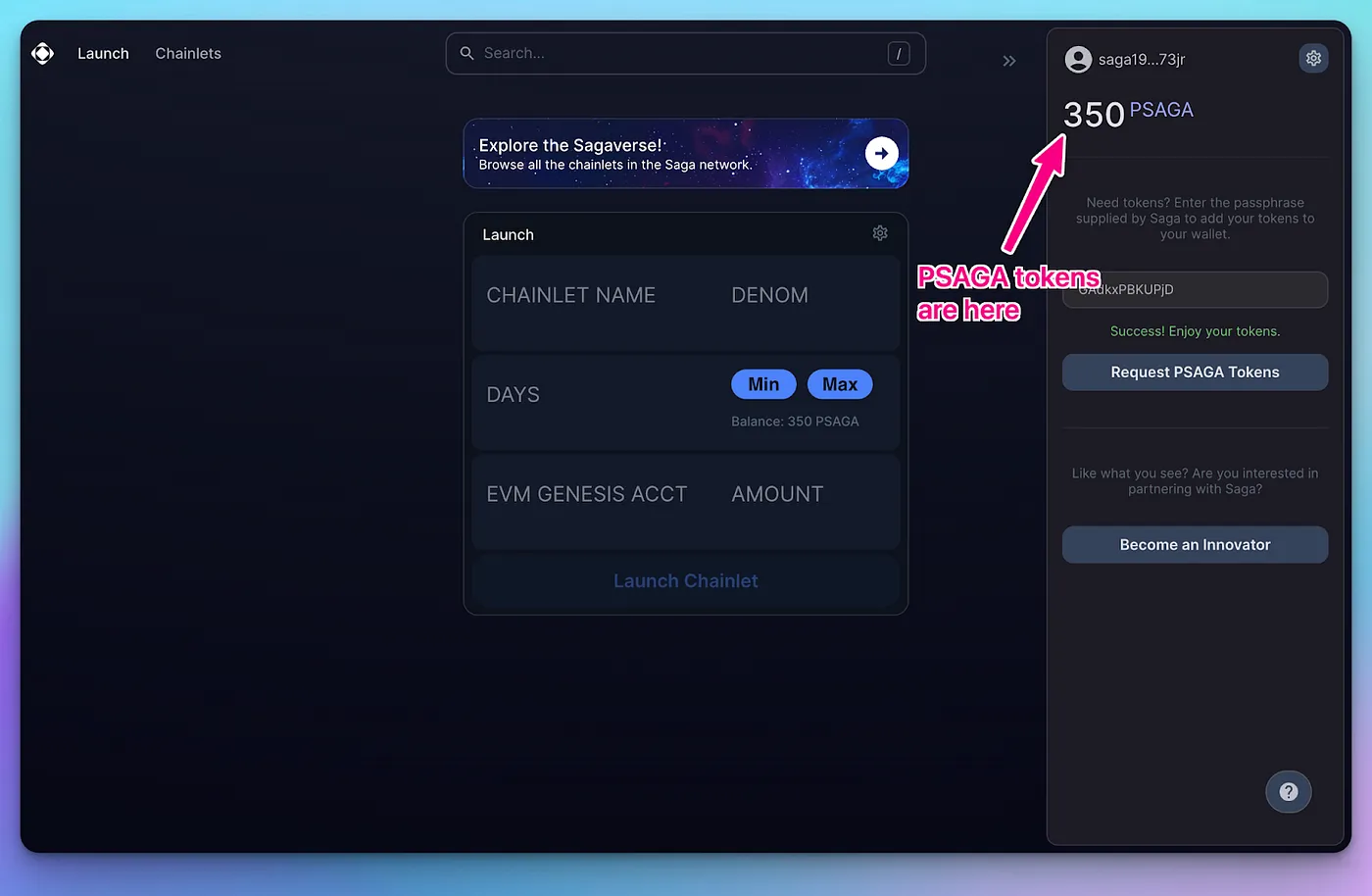This screenshot has width=1372, height=896.
Task: Click the Success! Enjoy your tokens message
Action: pyautogui.click(x=1195, y=331)
